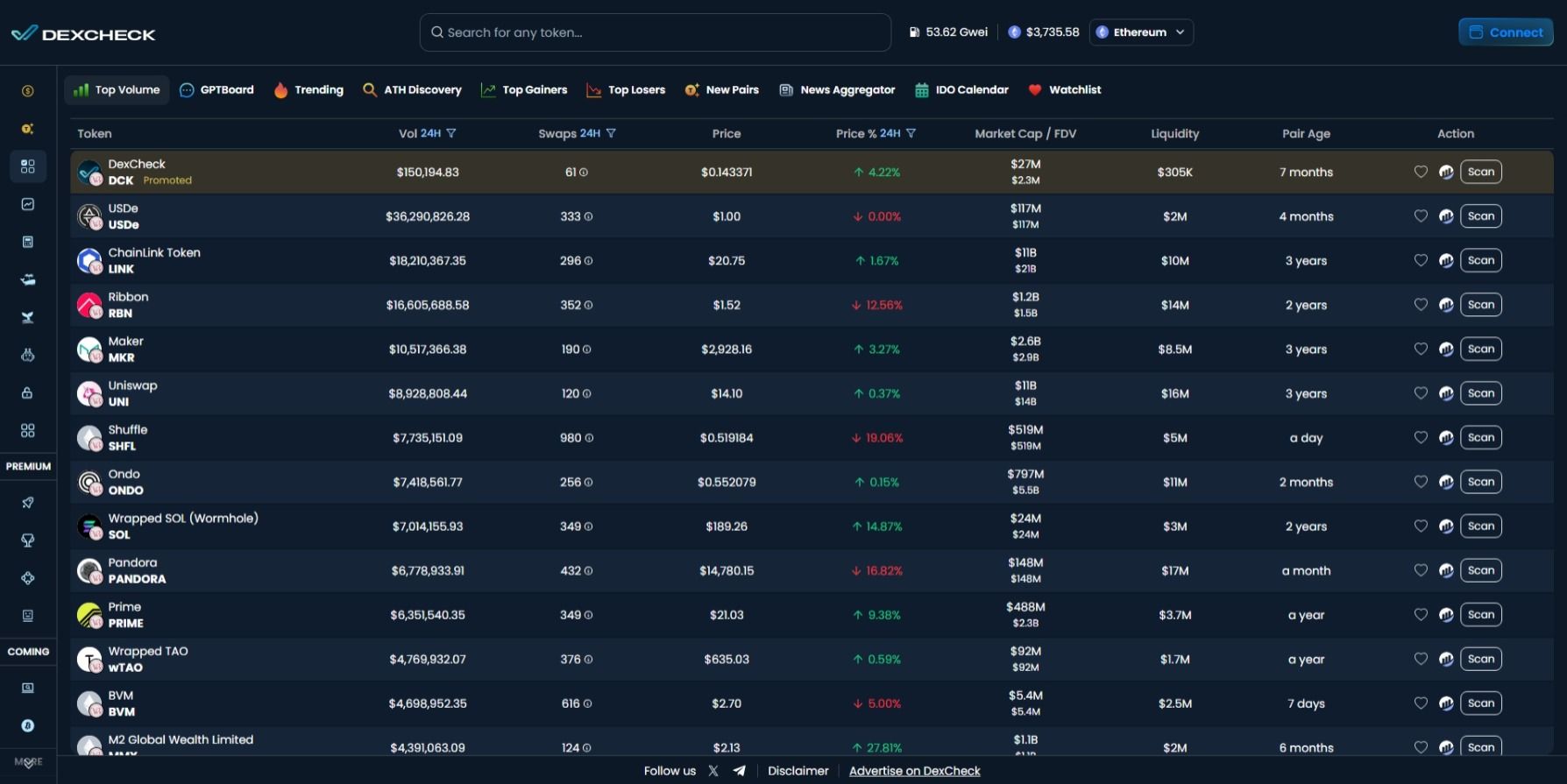The height and width of the screenshot is (784, 1567).
Task: Open chart icon for ChainLink Token row
Action: pyautogui.click(x=1446, y=260)
